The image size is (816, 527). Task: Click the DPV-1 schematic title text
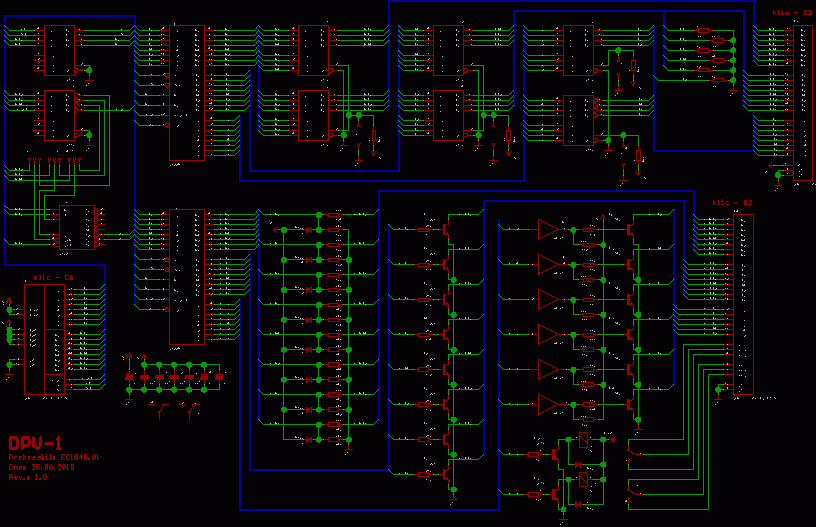36,442
